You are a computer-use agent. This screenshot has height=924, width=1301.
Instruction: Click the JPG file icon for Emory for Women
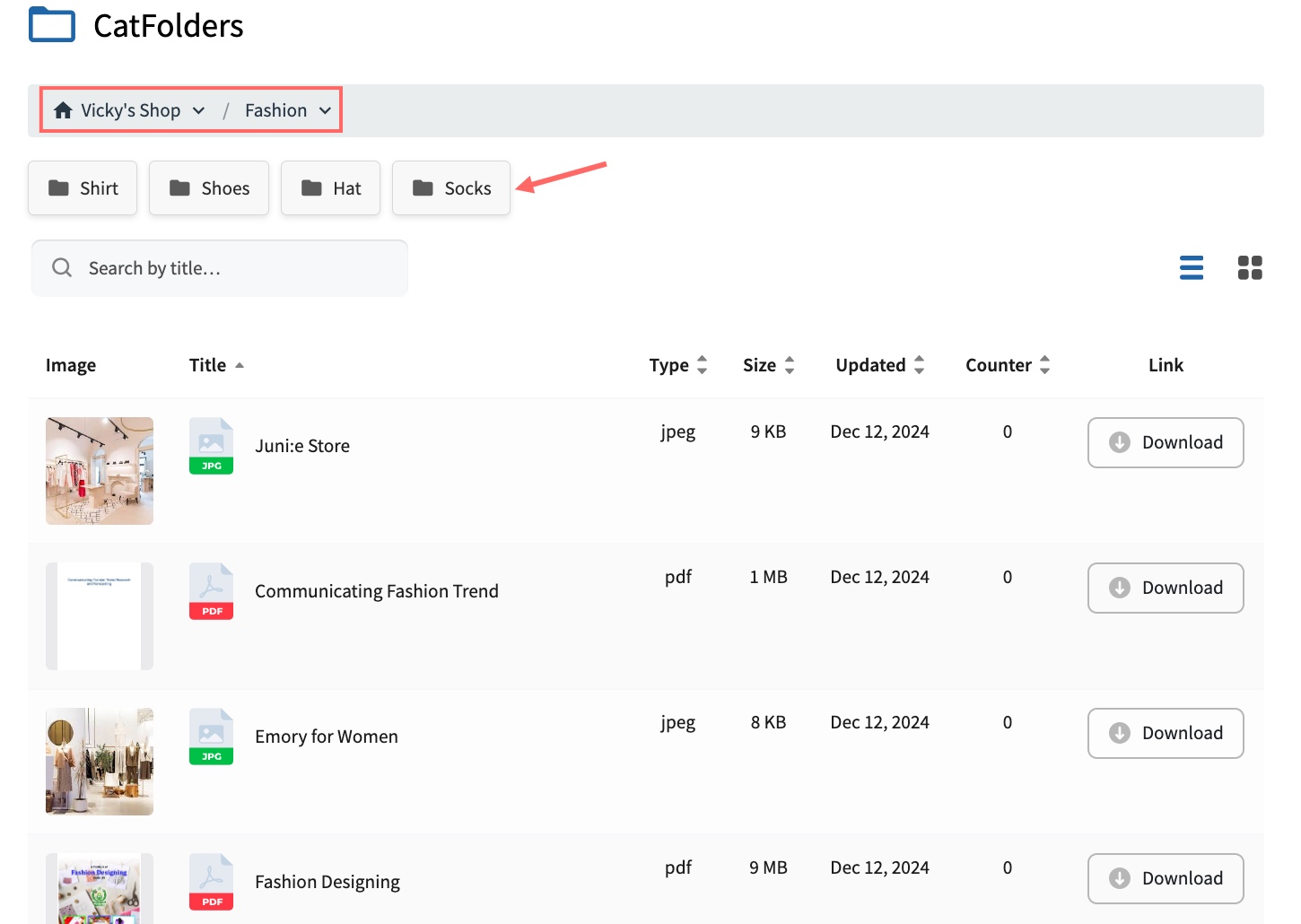211,737
